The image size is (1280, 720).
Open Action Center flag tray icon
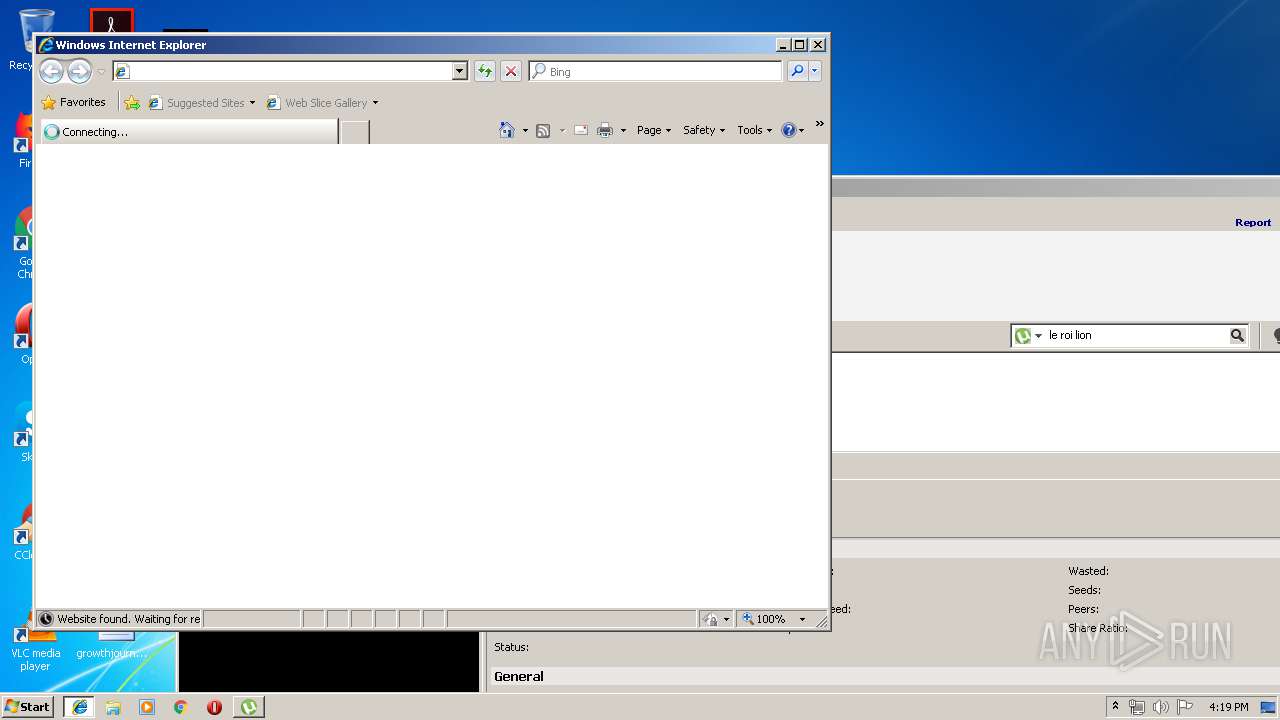(x=1185, y=707)
